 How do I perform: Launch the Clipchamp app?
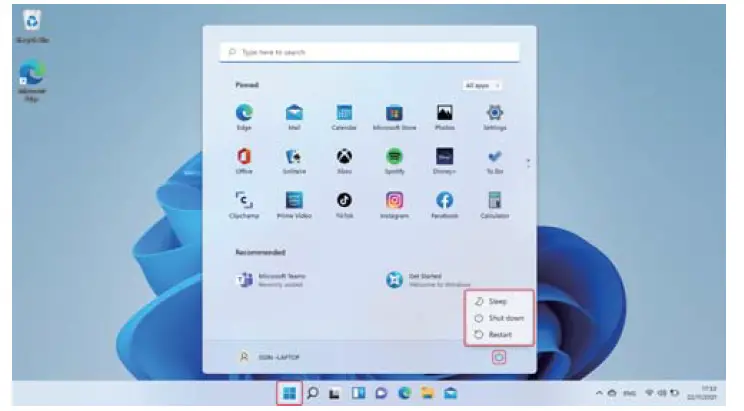(x=244, y=205)
